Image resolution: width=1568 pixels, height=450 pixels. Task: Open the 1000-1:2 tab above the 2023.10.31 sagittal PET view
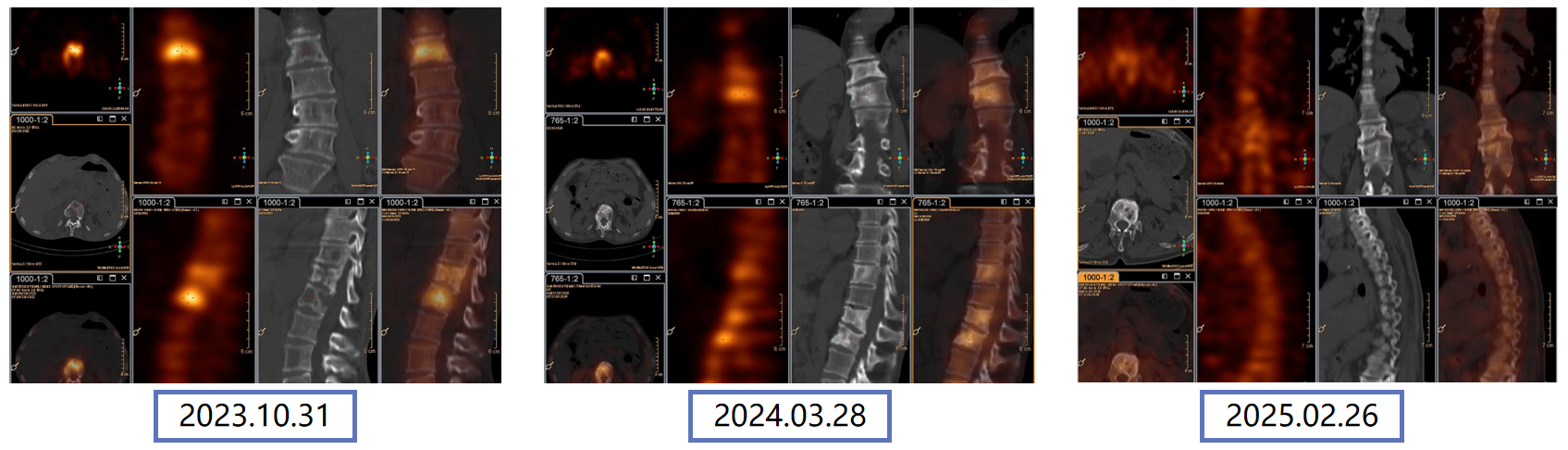[x=155, y=202]
